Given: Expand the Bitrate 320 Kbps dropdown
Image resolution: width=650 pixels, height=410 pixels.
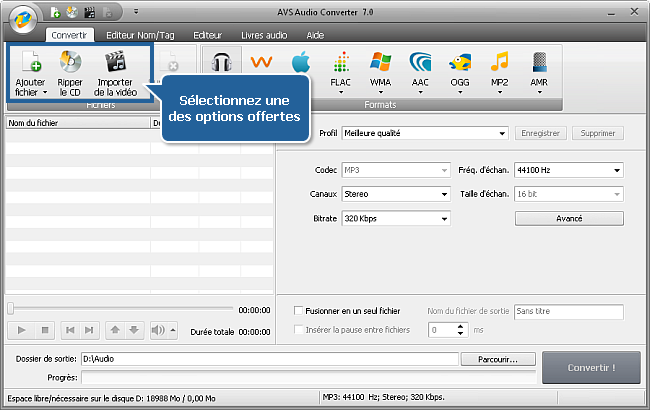Looking at the screenshot, I should point(397,218).
